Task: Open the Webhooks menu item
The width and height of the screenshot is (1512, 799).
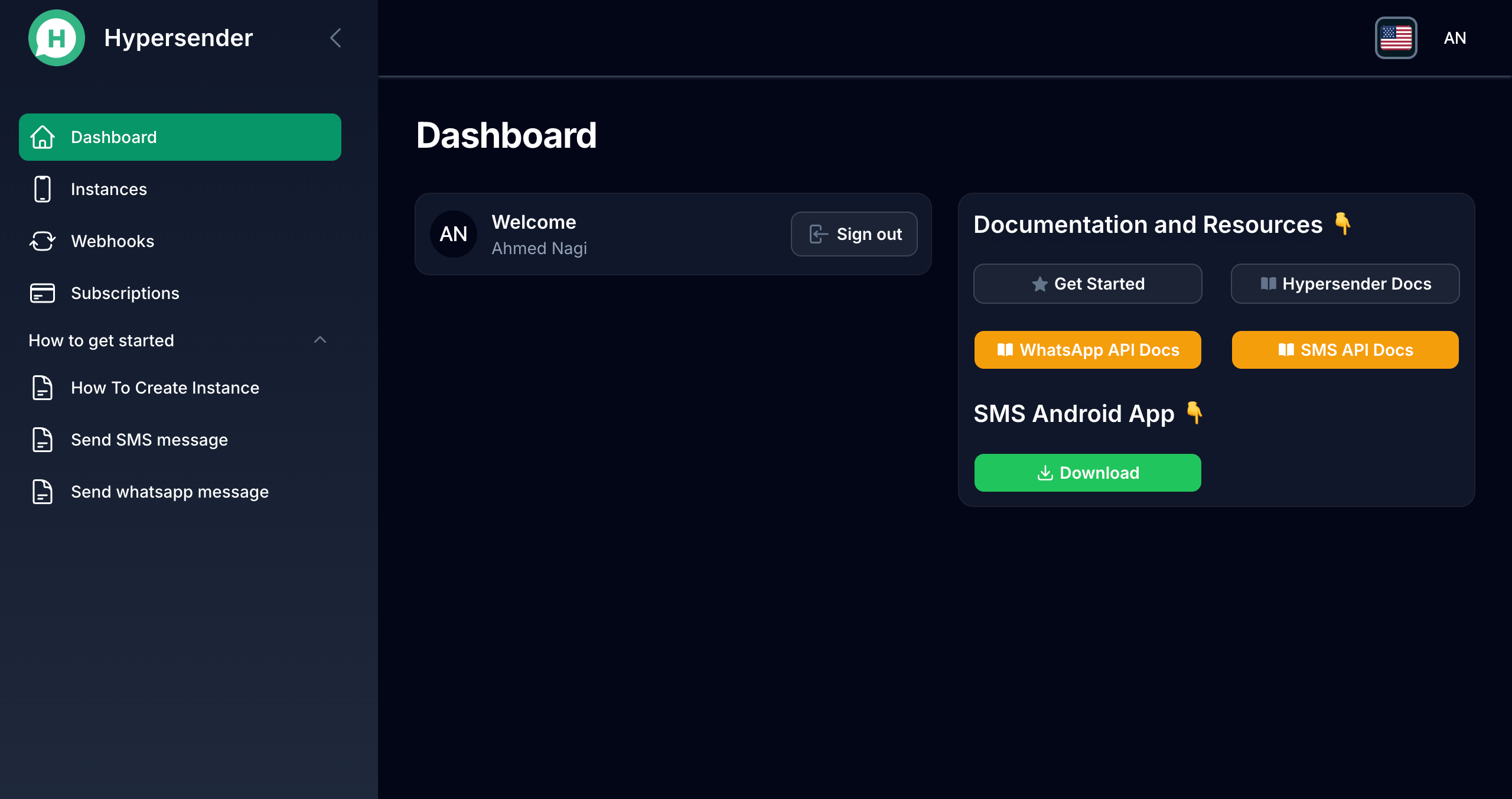Action: 180,241
